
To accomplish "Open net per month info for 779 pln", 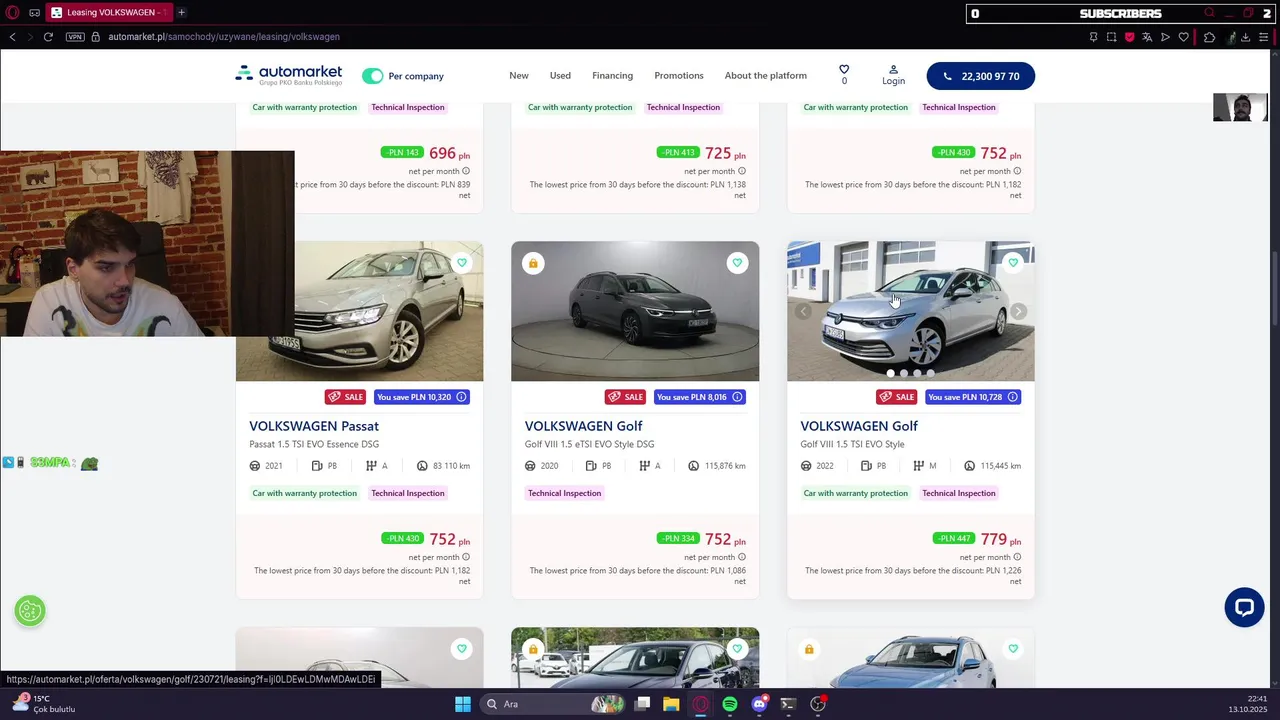I will (1018, 557).
